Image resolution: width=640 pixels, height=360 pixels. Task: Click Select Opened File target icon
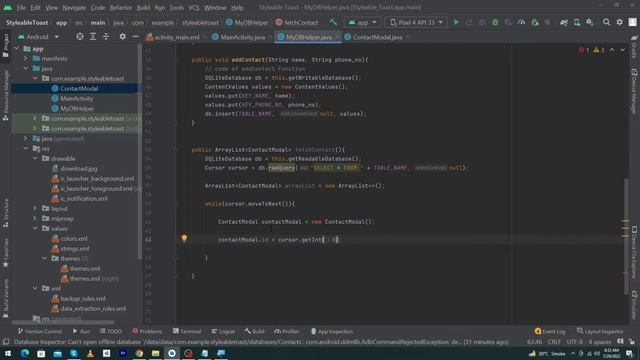[x=80, y=37]
